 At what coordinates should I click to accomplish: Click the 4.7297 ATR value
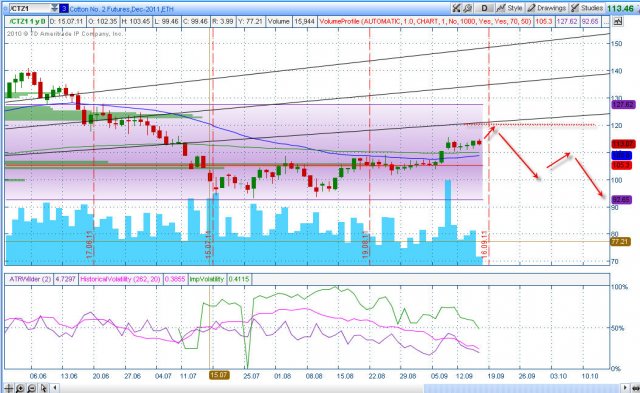tap(65, 279)
